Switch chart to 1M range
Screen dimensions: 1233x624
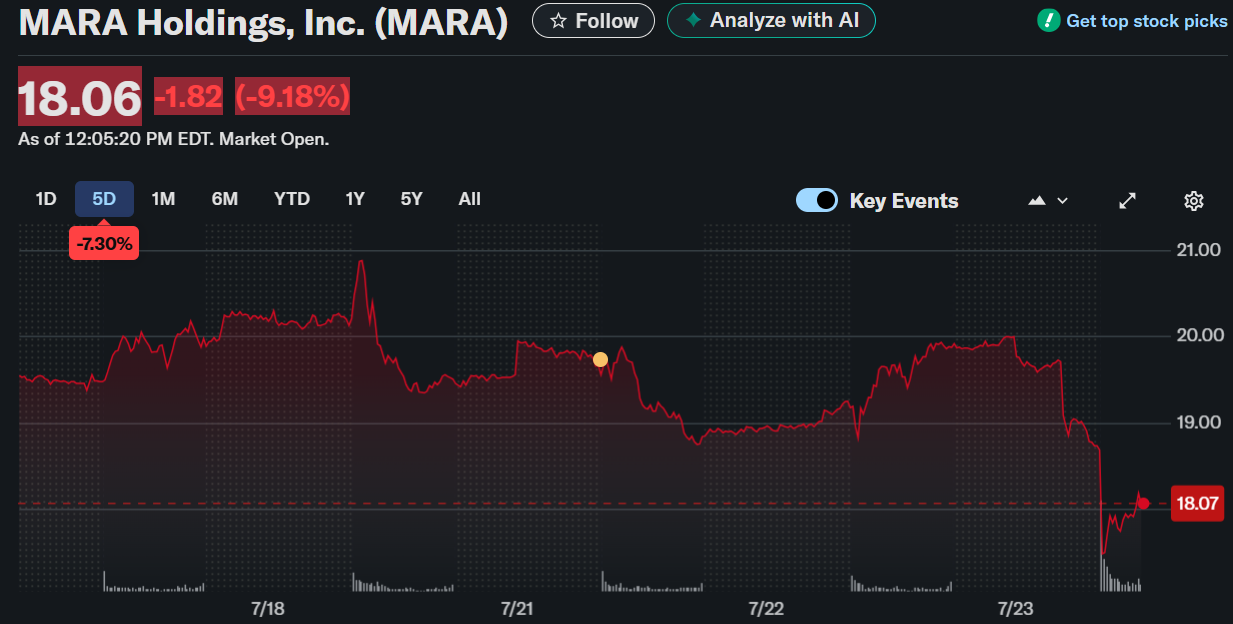click(x=163, y=199)
